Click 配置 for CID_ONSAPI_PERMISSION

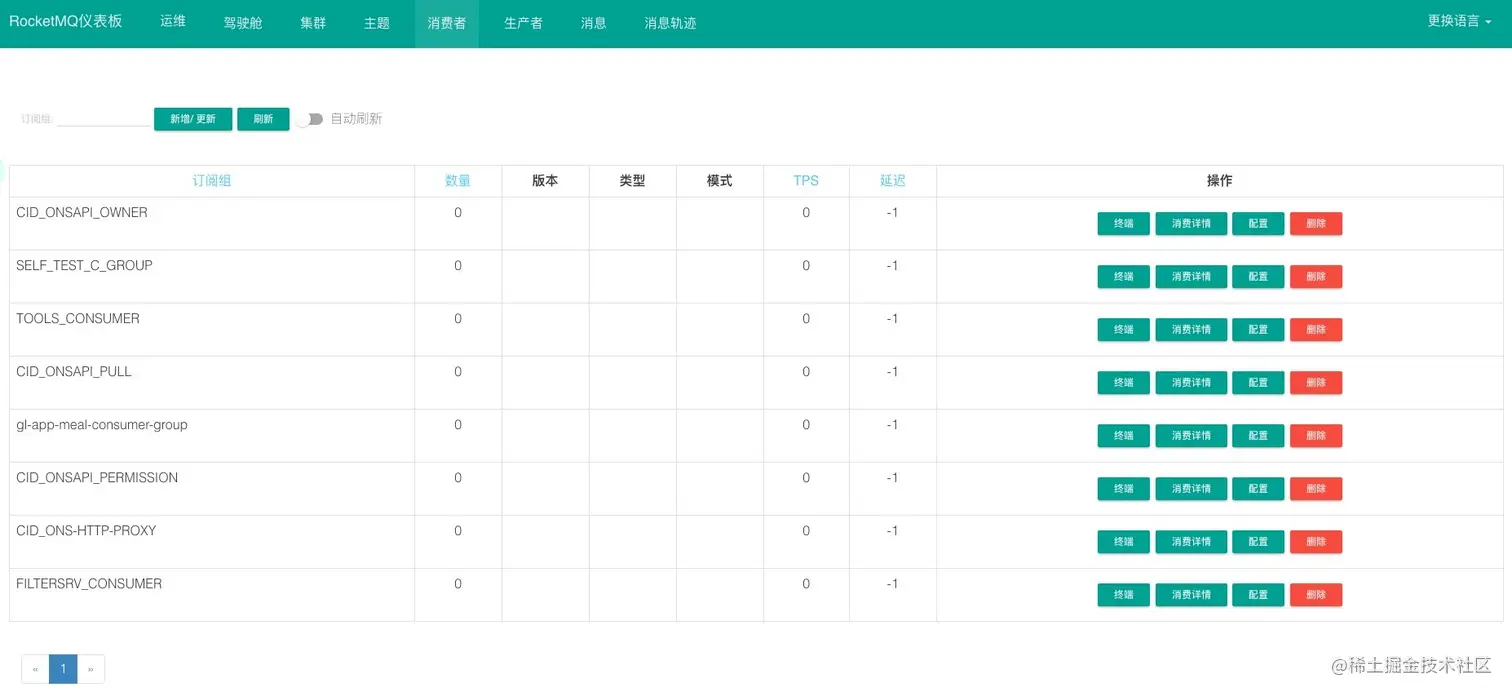pyautogui.click(x=1258, y=489)
